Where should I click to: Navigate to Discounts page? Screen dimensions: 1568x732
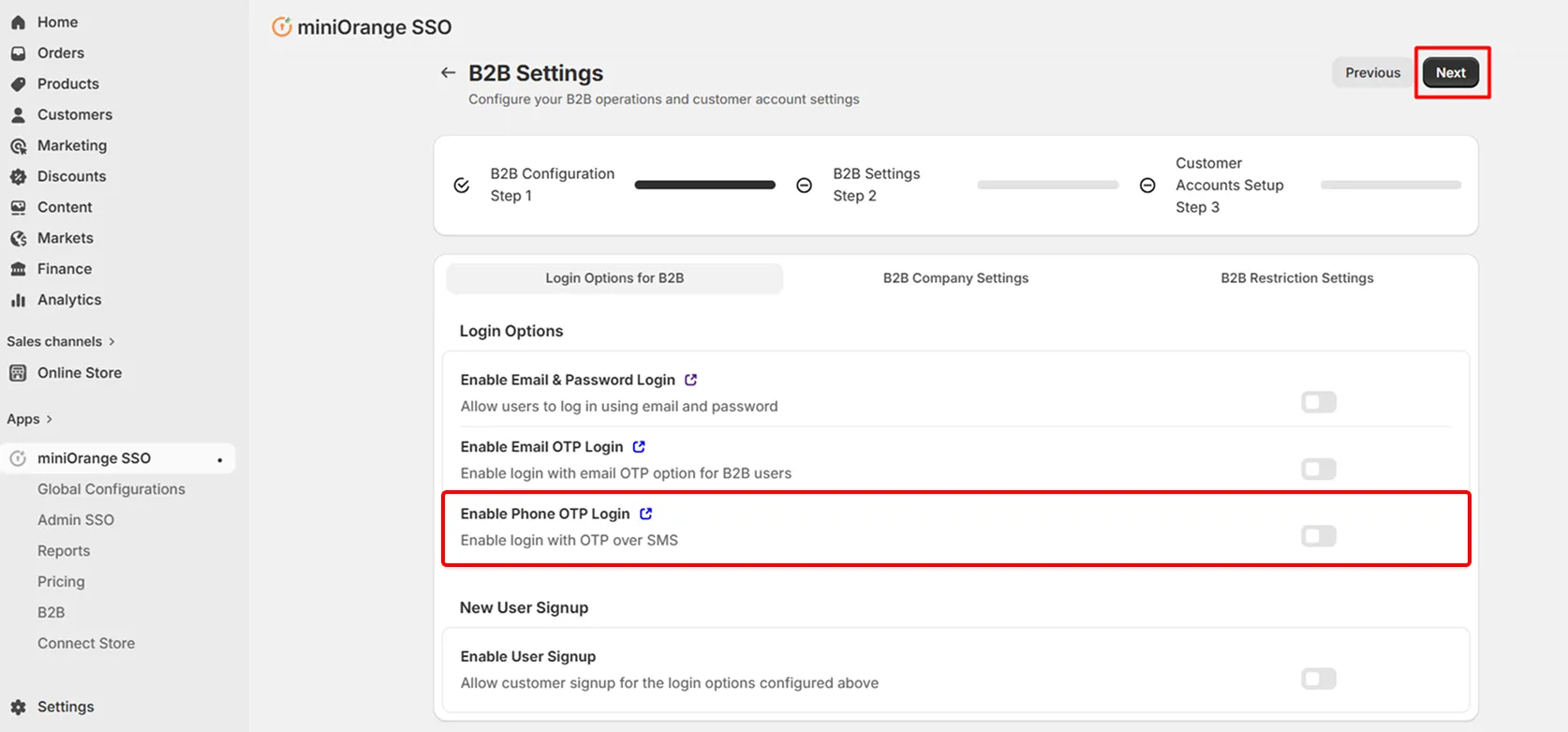pyautogui.click(x=72, y=177)
